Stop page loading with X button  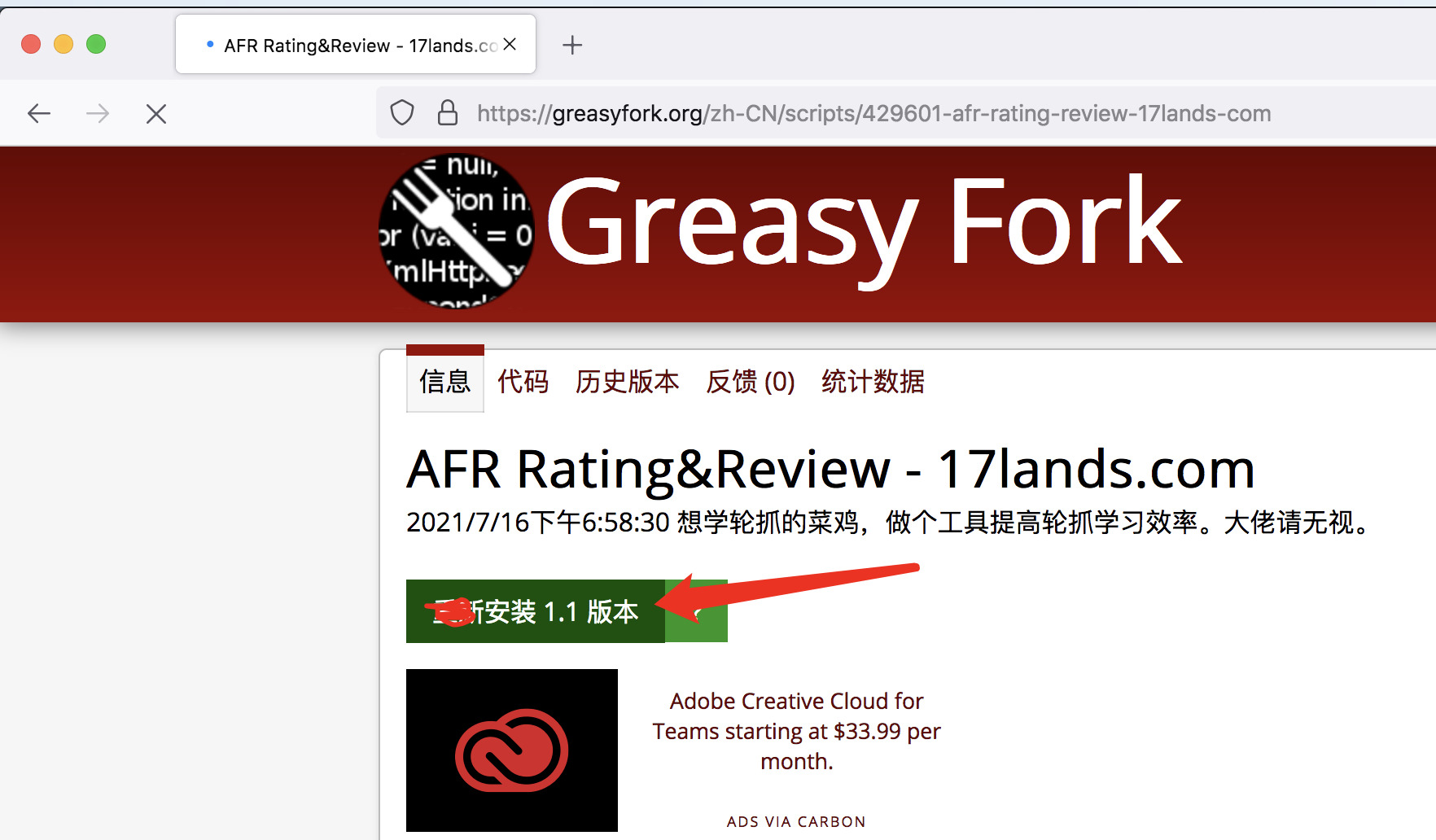156,114
